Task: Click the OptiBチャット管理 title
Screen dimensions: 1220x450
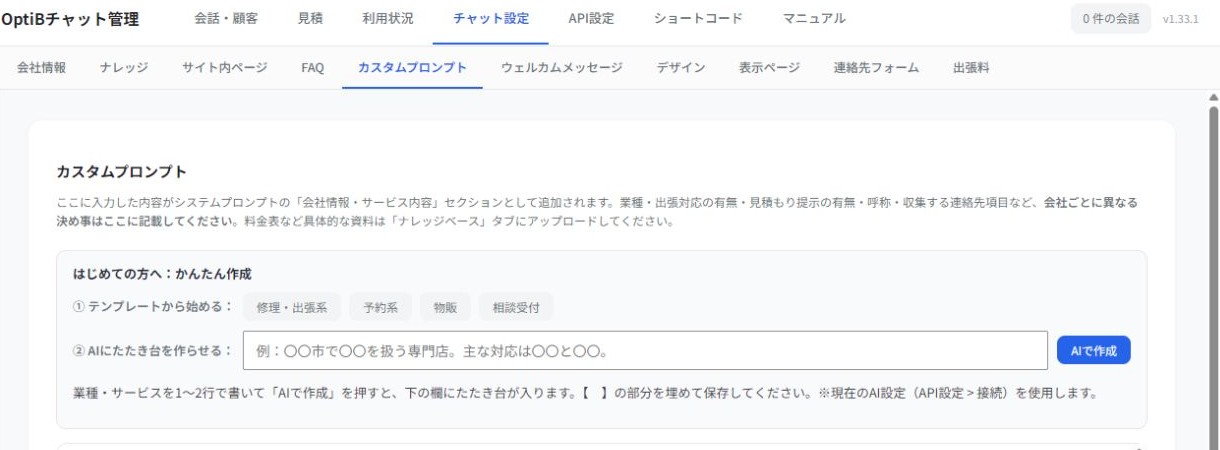Action: (70, 19)
